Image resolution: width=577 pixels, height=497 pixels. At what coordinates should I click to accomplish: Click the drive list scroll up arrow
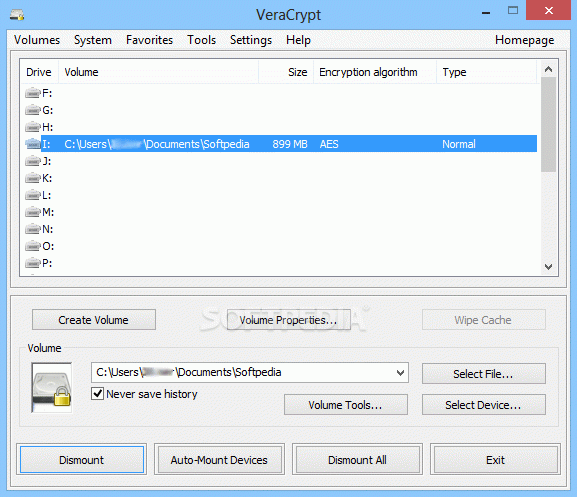coord(548,69)
